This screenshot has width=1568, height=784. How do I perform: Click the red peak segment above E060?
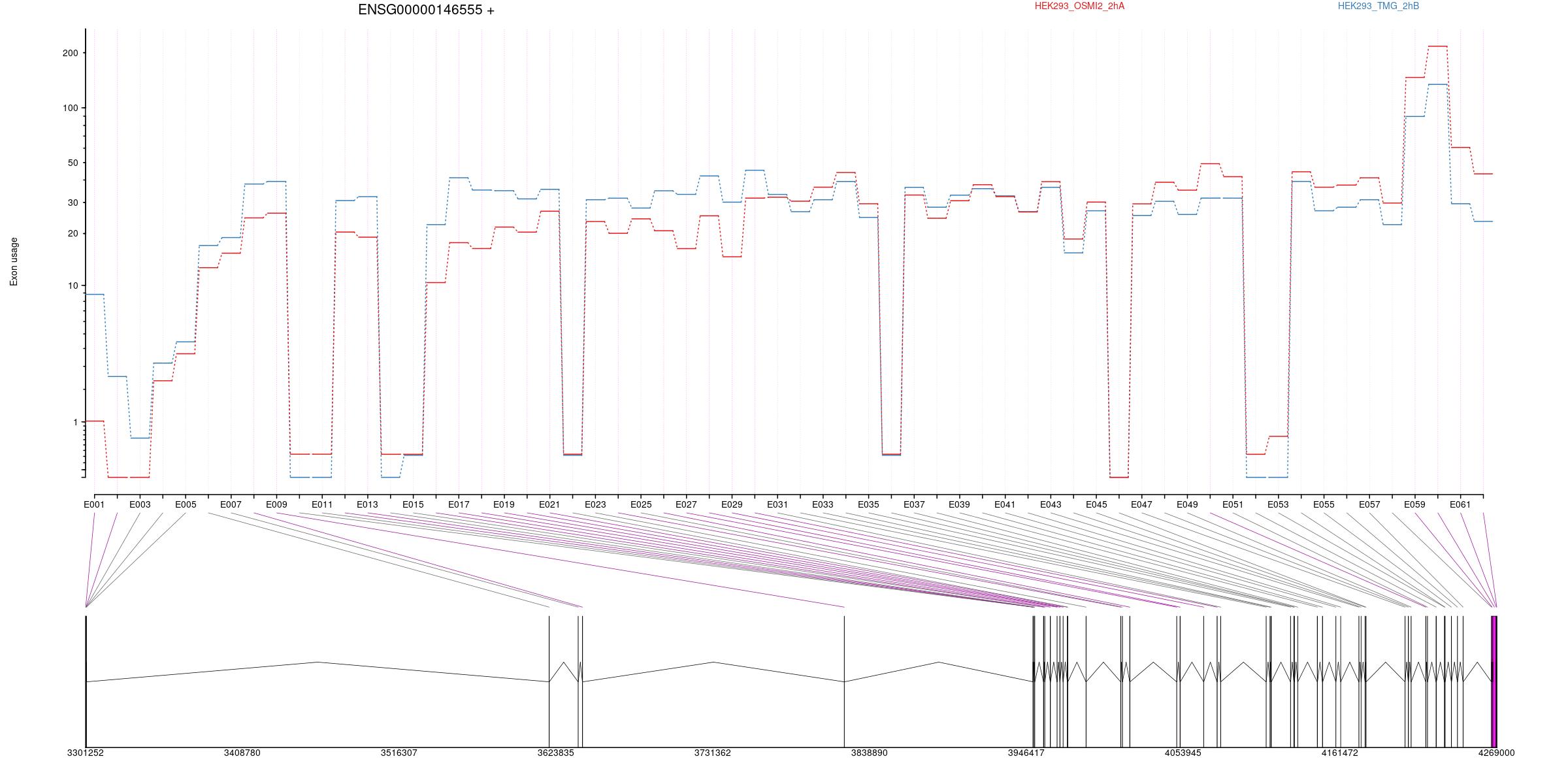pos(1437,46)
